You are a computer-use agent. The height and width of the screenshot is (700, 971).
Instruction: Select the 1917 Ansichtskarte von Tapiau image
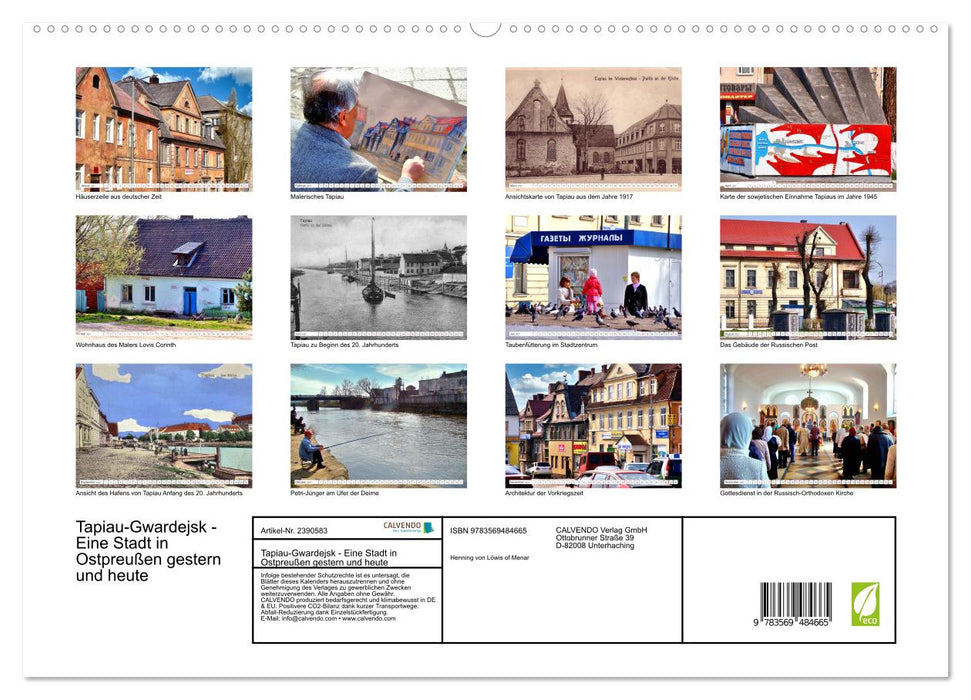(593, 129)
